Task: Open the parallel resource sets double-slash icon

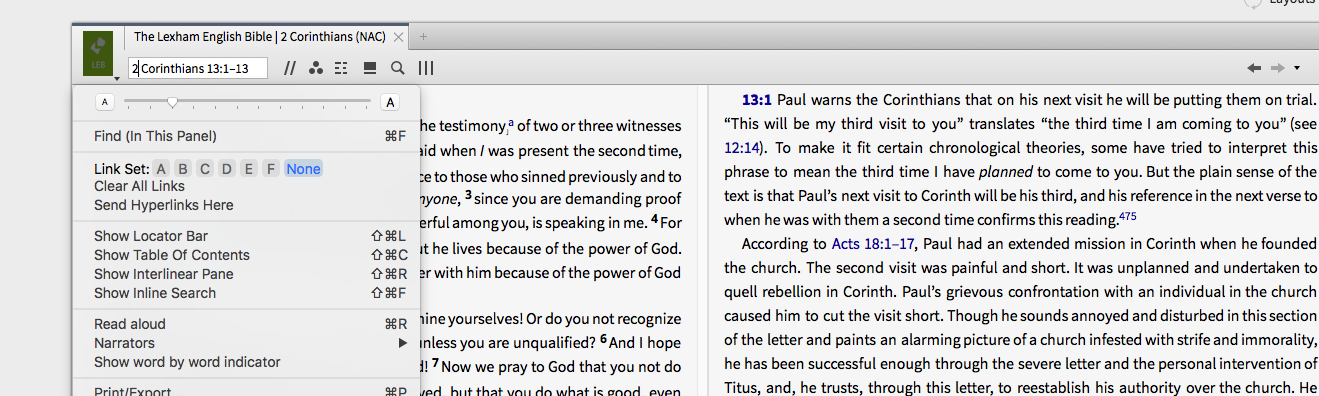Action: [291, 68]
